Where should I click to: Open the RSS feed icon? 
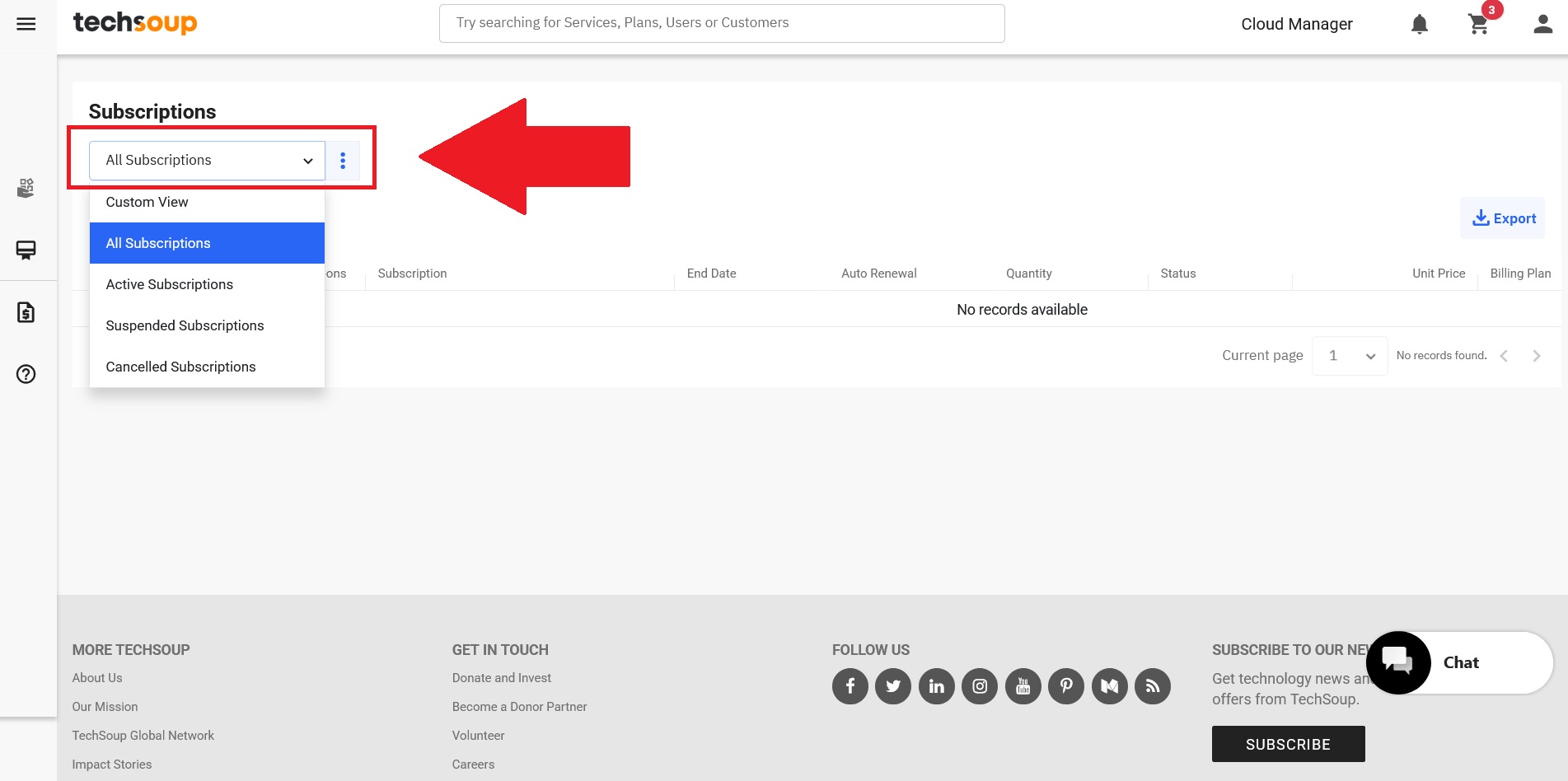tap(1153, 686)
